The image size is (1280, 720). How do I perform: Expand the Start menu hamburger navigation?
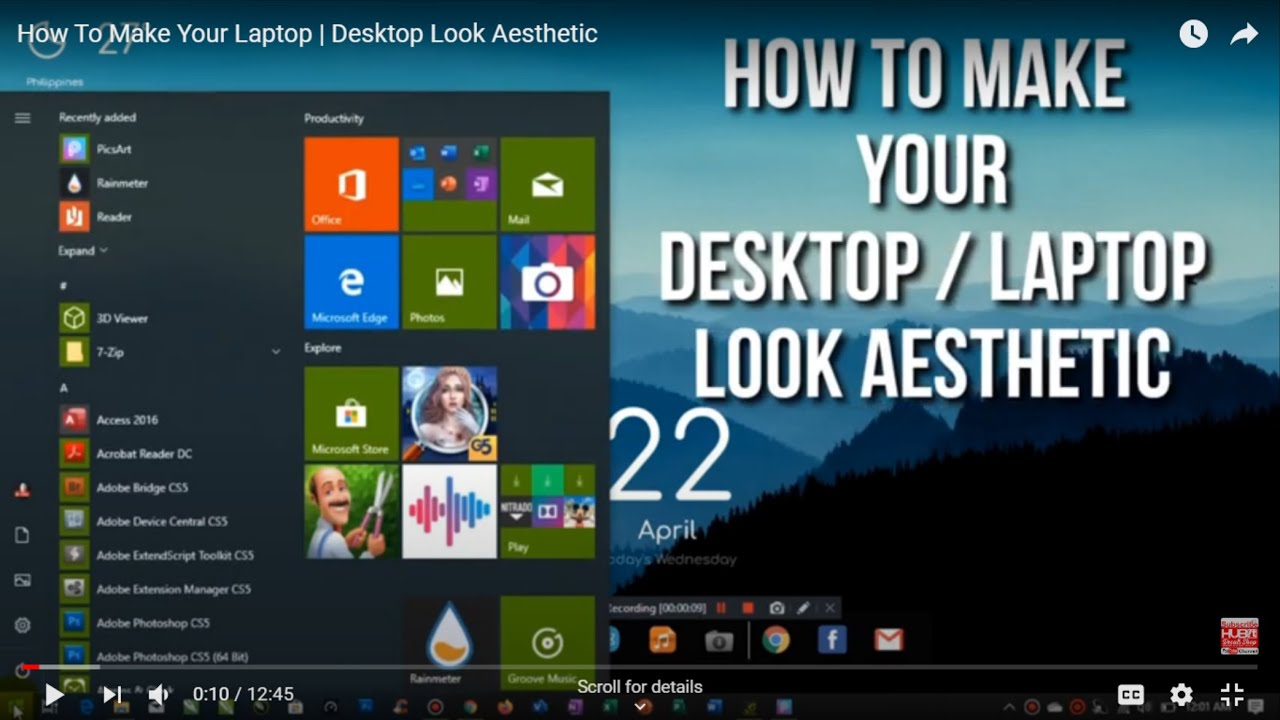pos(22,118)
